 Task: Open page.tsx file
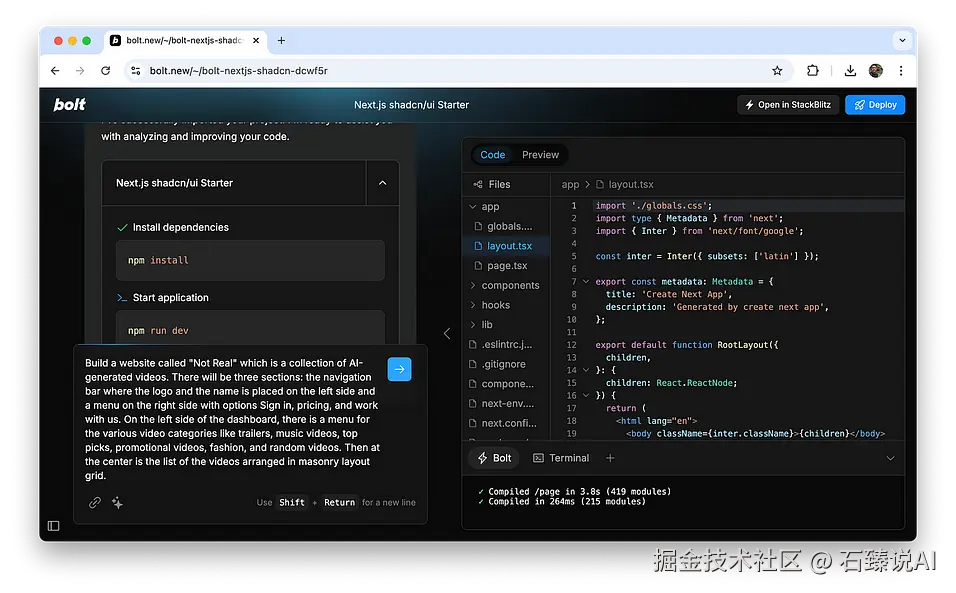coord(506,266)
